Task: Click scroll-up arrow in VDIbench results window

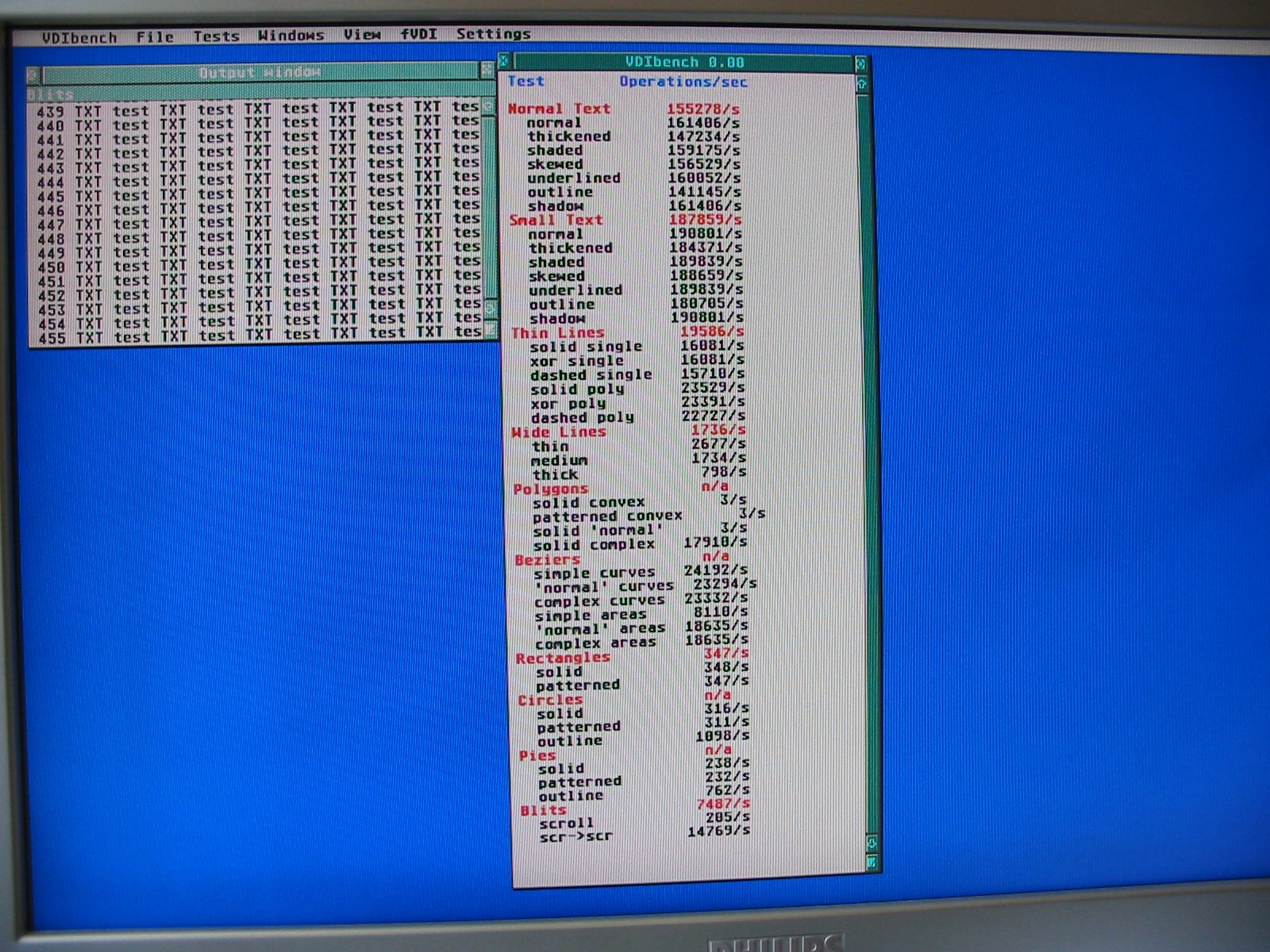Action: 862,83
